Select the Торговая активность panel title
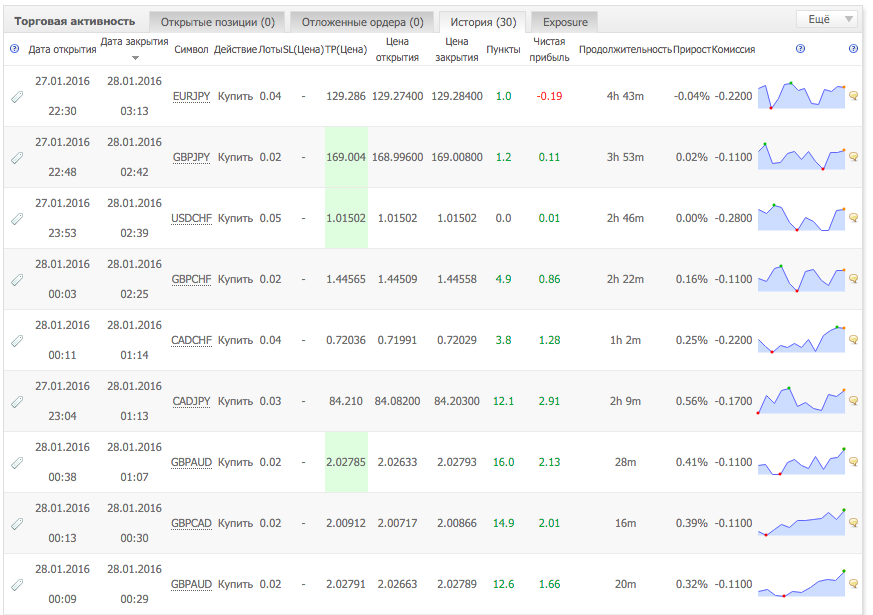Image resolution: width=873 pixels, height=615 pixels. 75,21
